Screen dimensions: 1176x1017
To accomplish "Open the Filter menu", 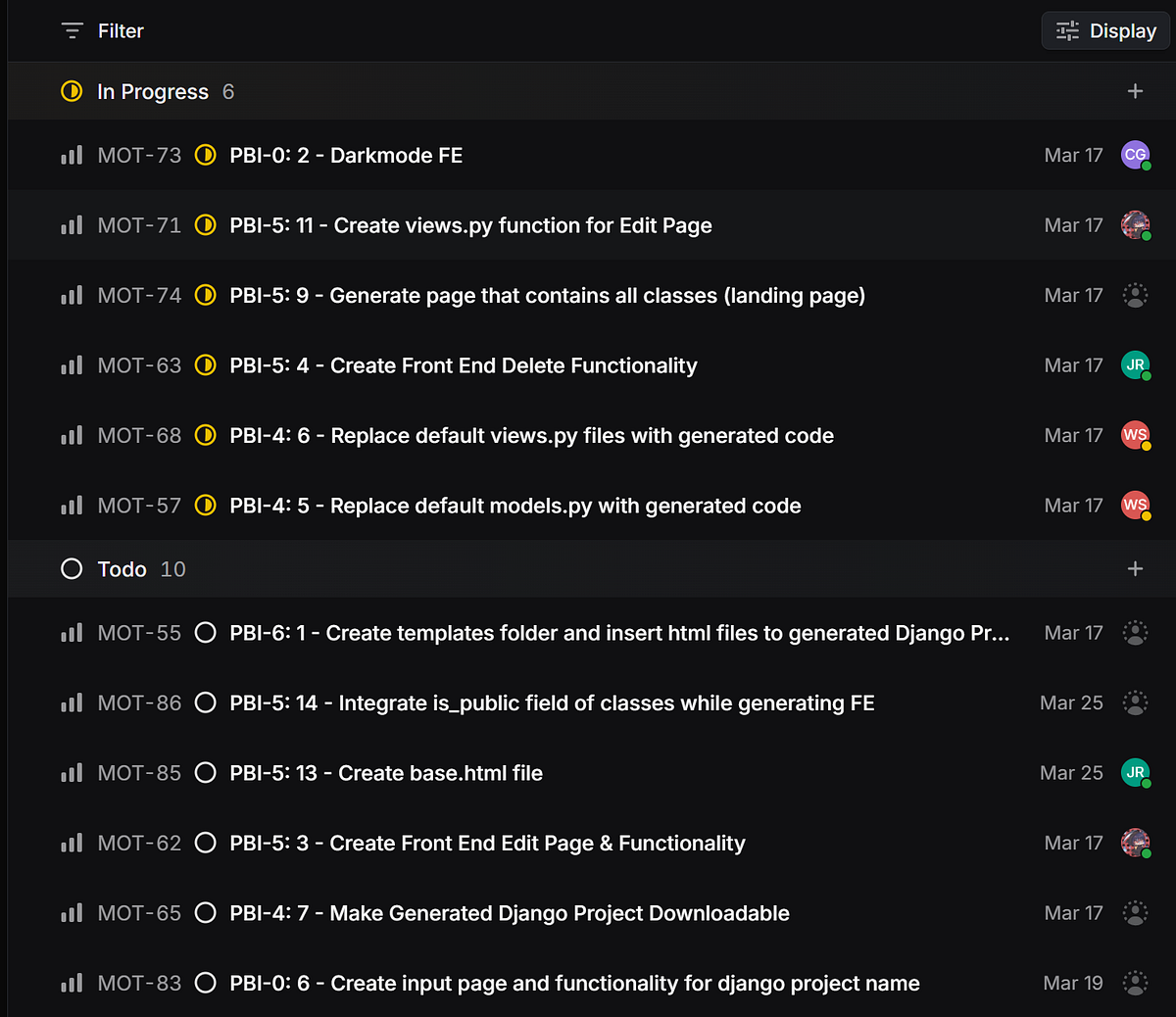I will point(102,31).
